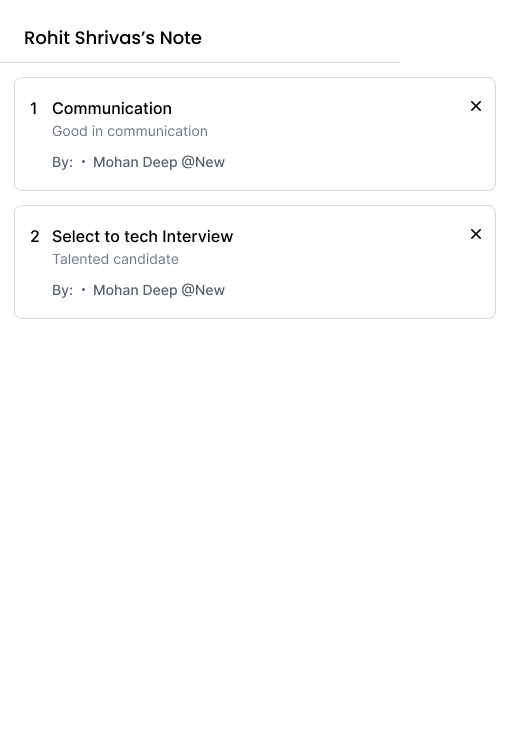Viewport: 515px width, 740px height.
Task: Open the Select to tech Interview title
Action: point(143,236)
